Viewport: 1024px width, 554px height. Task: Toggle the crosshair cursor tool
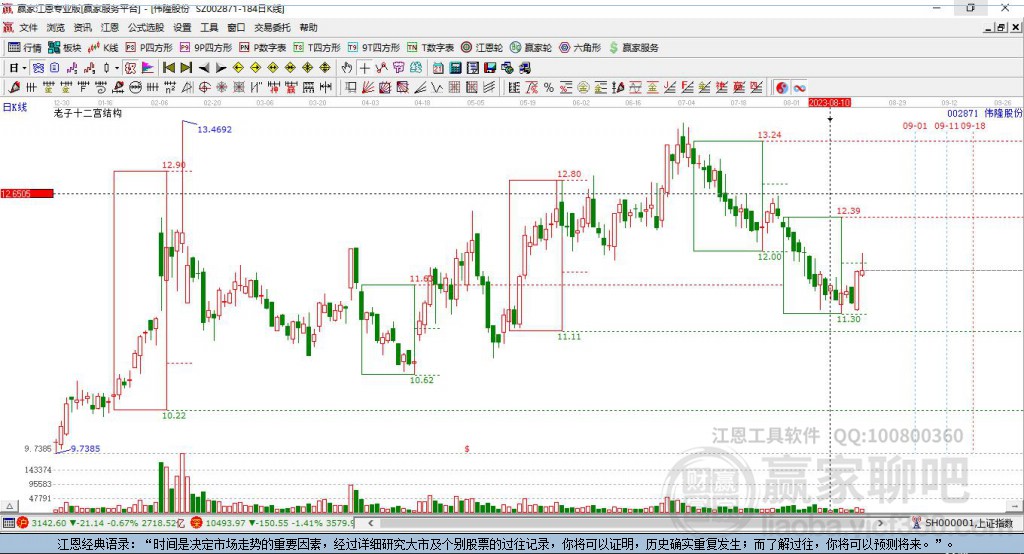[364, 68]
